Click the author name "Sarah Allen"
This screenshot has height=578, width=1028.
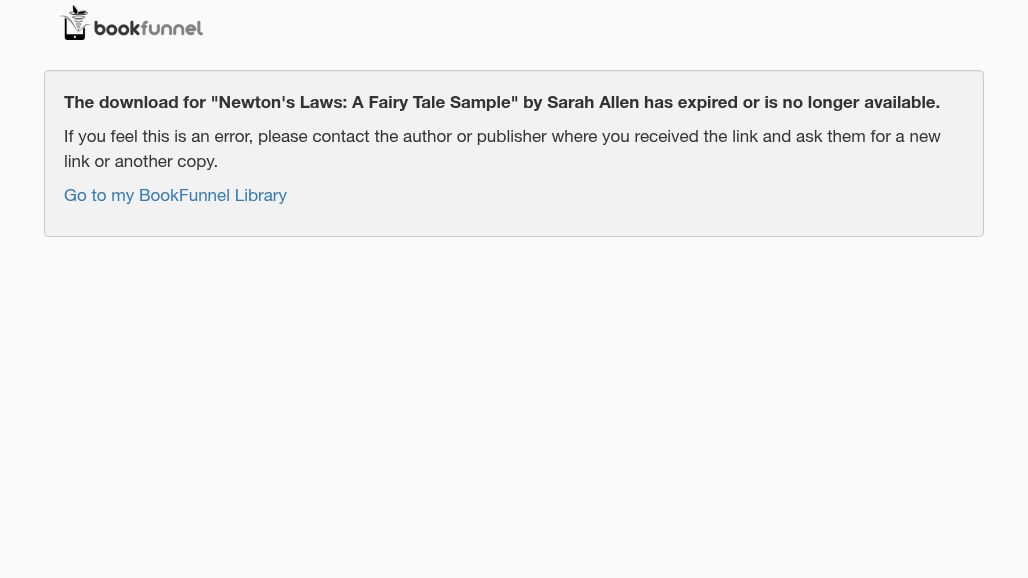pyautogui.click(x=593, y=102)
